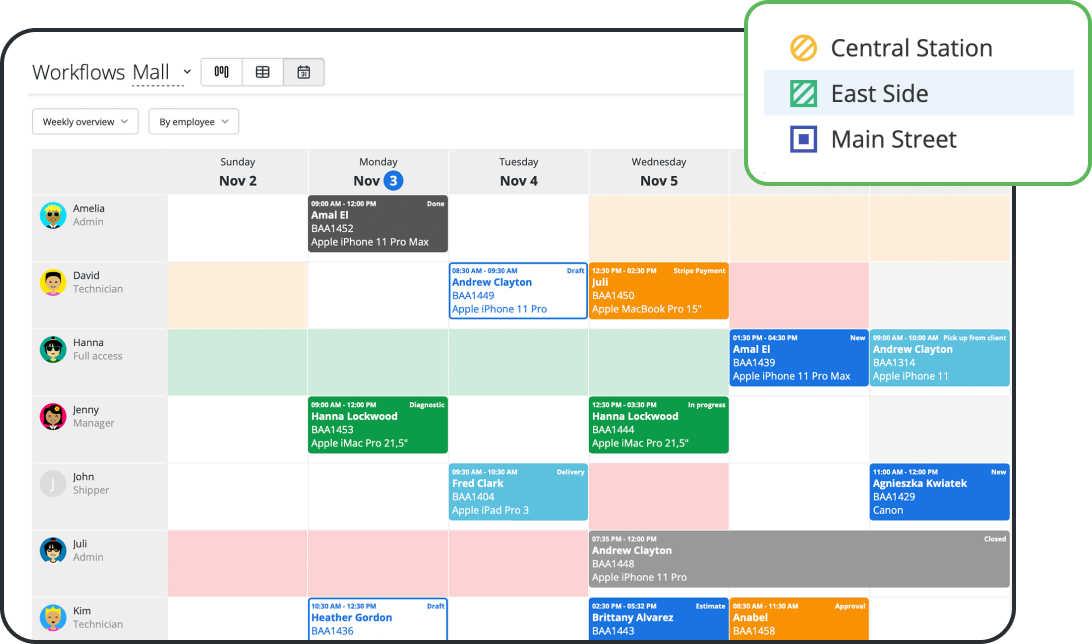Image resolution: width=1092 pixels, height=644 pixels.
Task: Open Juli's BAA1450 Stripe Payment card
Action: [x=658, y=291]
